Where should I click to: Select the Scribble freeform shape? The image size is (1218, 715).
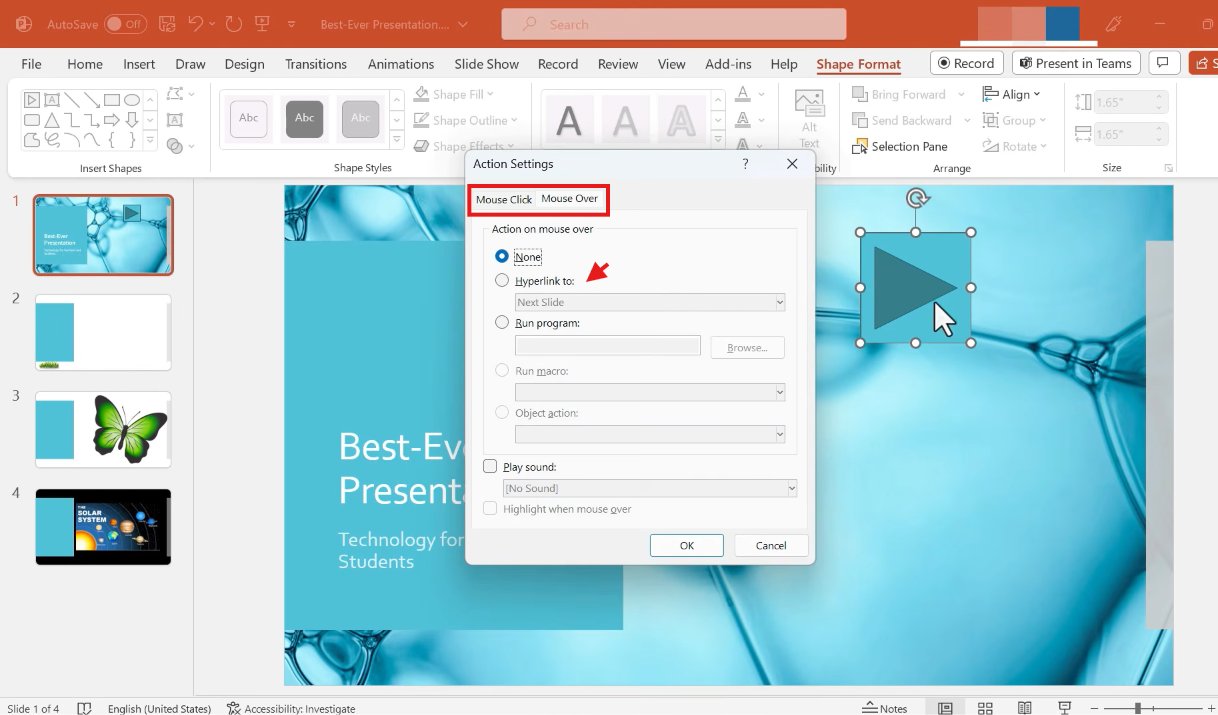tap(52, 140)
